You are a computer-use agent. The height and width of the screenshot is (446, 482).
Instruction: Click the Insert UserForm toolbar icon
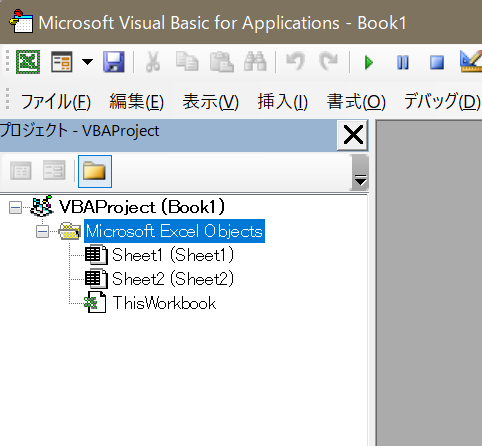pos(62,62)
